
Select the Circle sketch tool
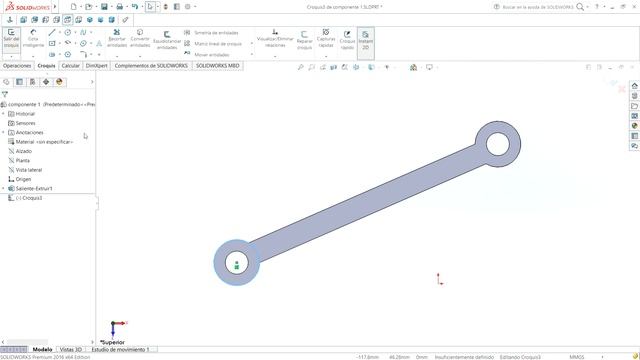[68, 32]
